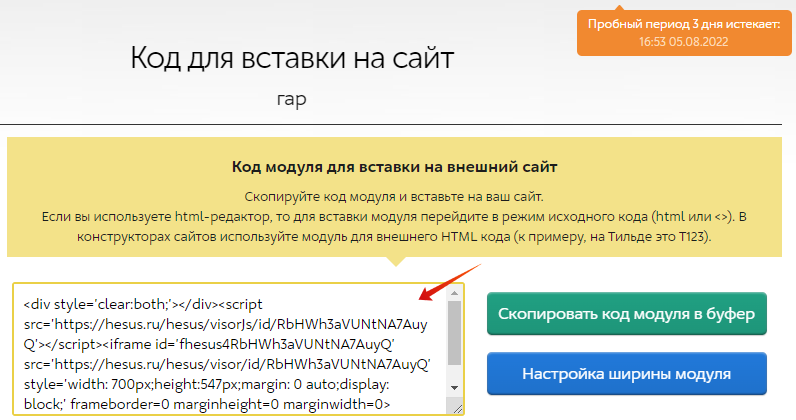Click the orange trial period notice

tap(684, 33)
